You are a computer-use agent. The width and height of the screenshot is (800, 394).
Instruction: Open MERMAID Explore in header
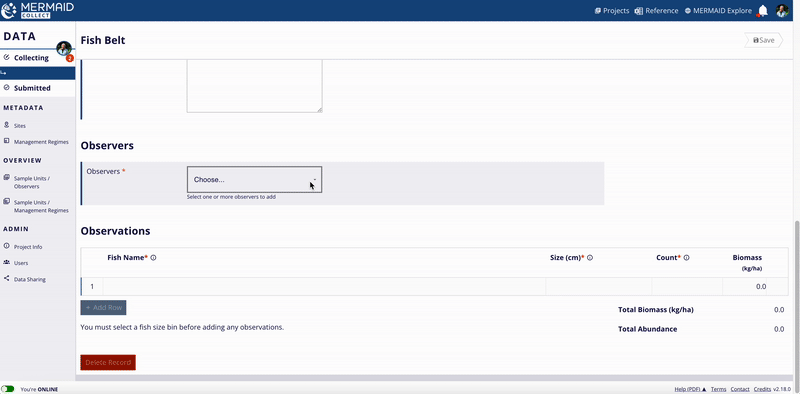point(718,11)
